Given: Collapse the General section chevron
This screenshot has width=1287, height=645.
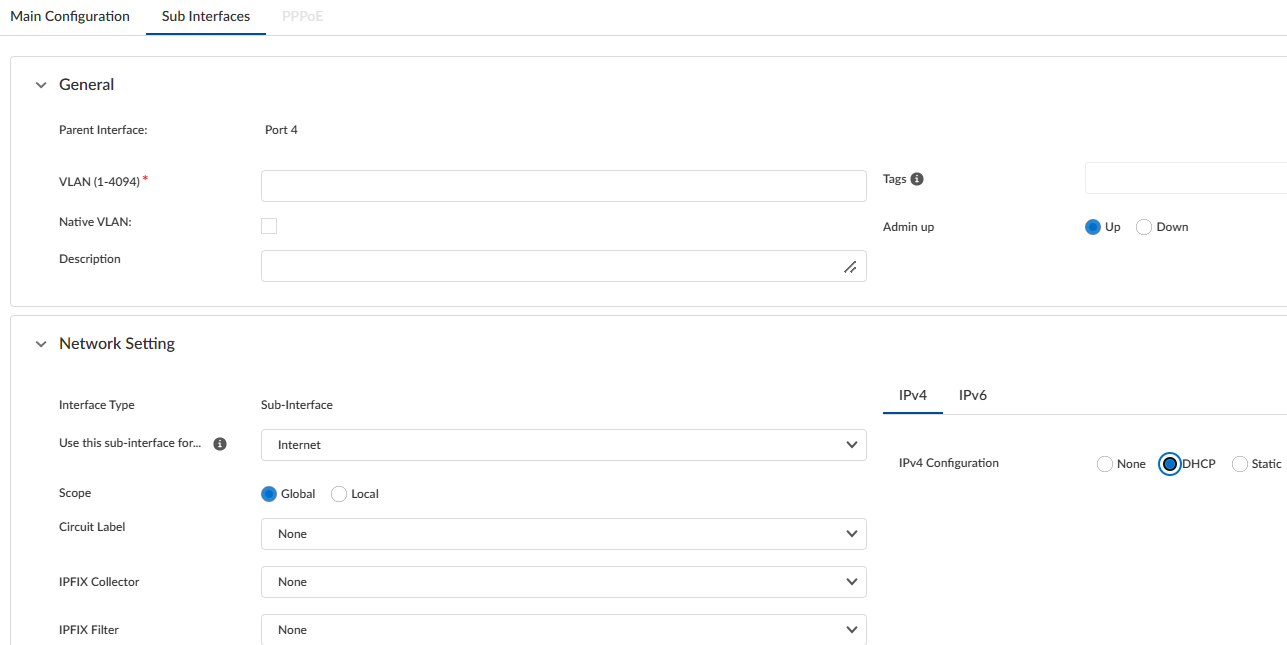Looking at the screenshot, I should click(x=41, y=85).
